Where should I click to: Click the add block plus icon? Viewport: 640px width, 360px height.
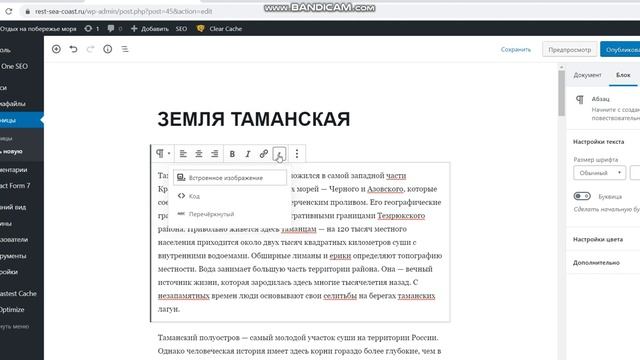coord(56,49)
